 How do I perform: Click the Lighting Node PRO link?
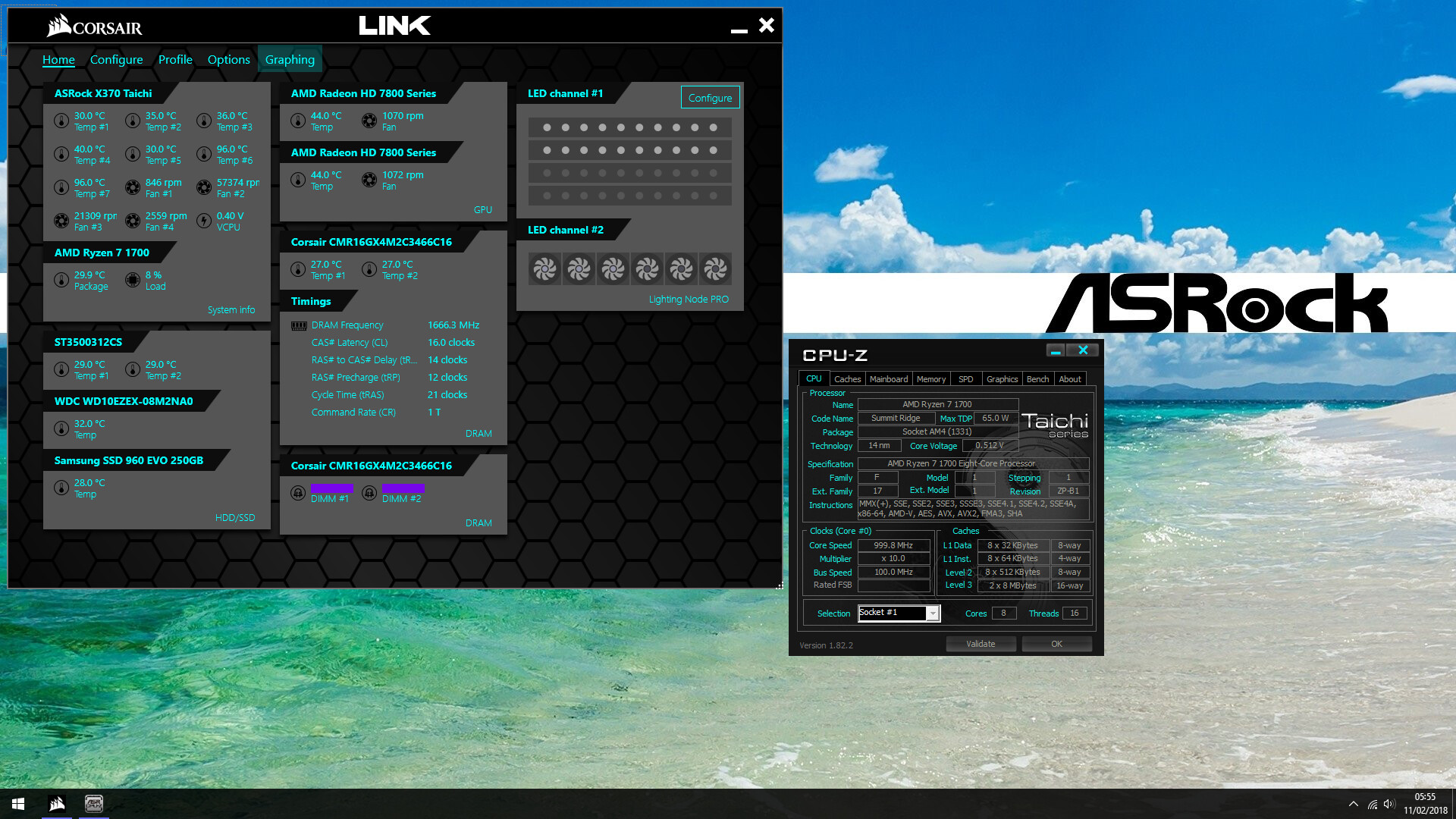coord(689,299)
